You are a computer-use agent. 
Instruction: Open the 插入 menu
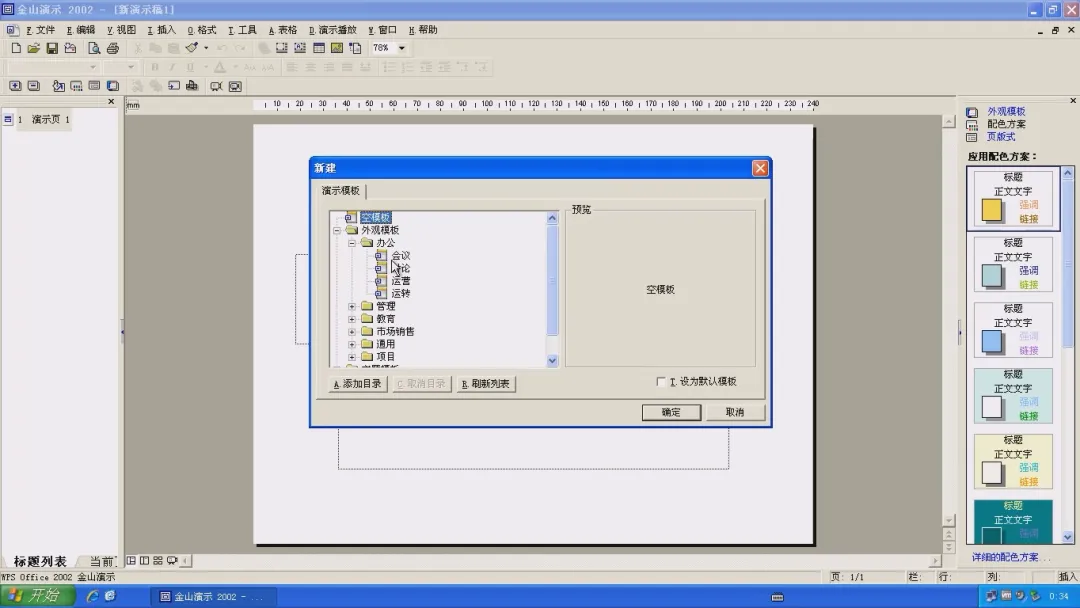(x=162, y=30)
